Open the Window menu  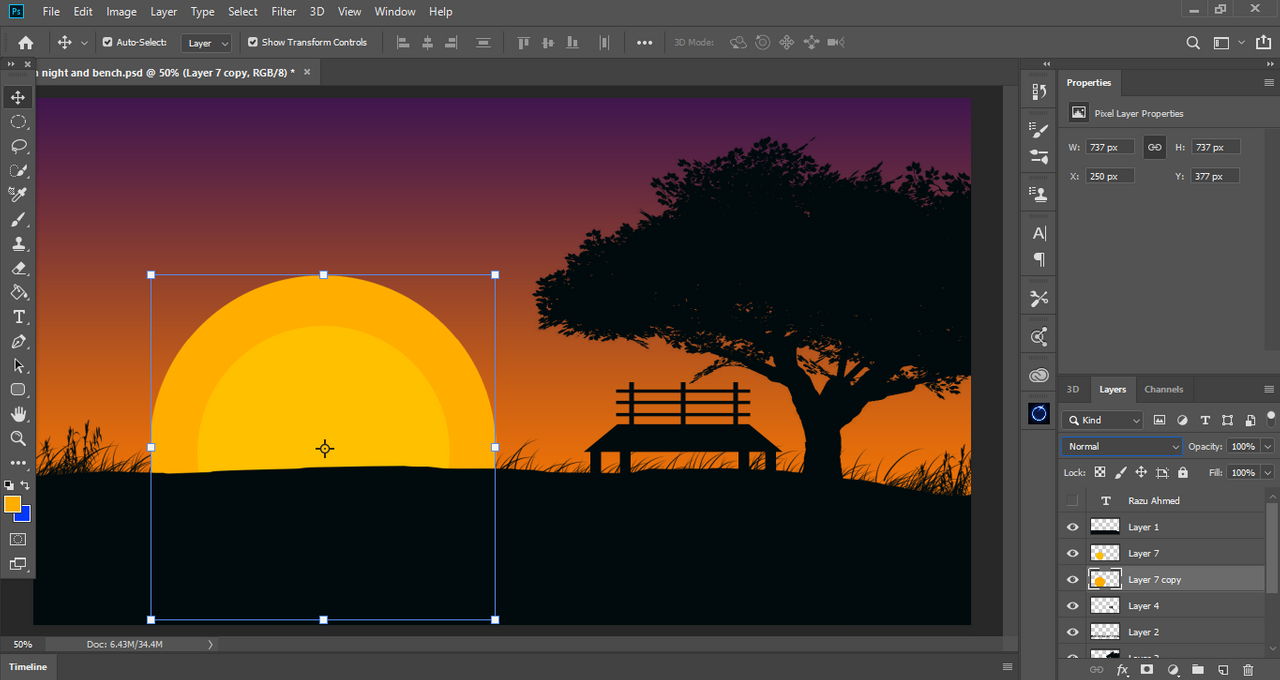(395, 12)
